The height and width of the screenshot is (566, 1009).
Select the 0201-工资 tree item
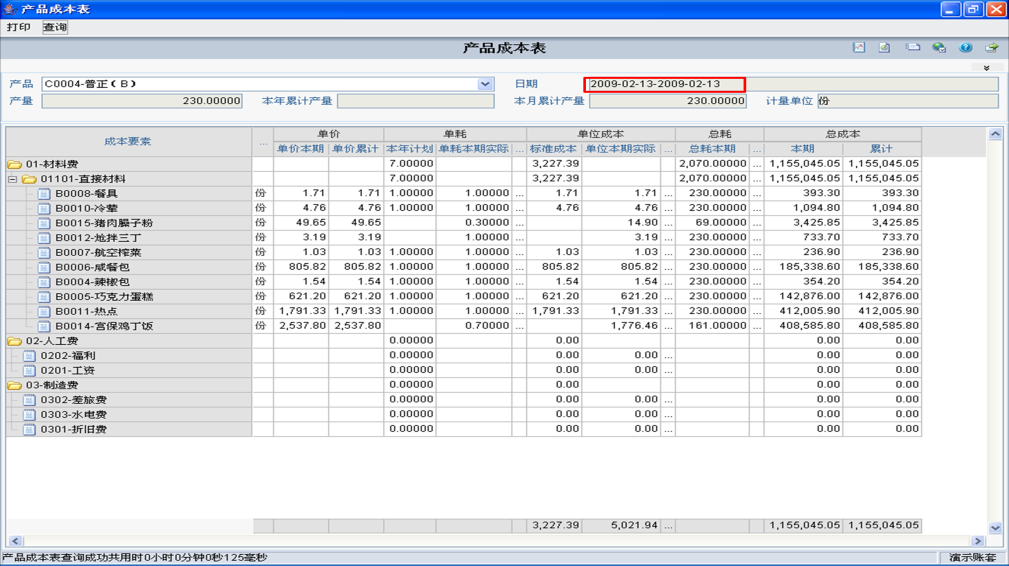67,371
